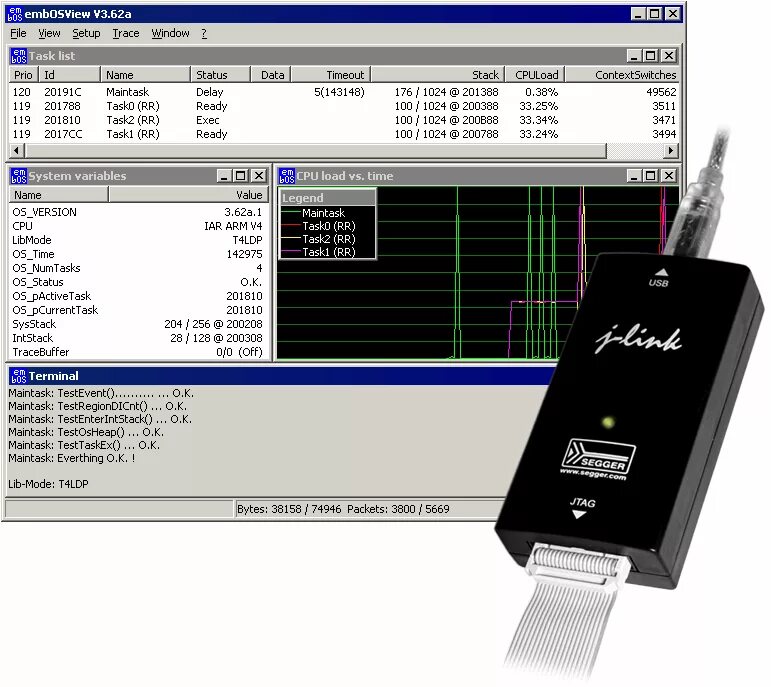Click the Task list window icon
Viewport: 771px width, 687px height.
point(19,56)
